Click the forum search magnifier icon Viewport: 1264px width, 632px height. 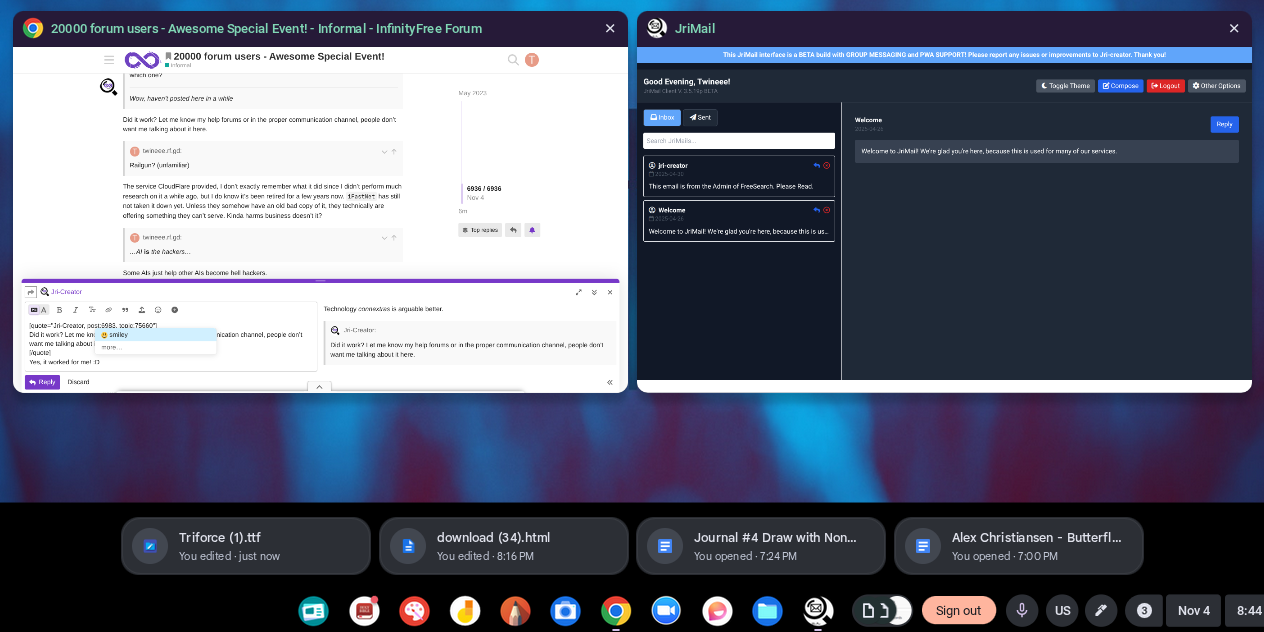tap(513, 60)
